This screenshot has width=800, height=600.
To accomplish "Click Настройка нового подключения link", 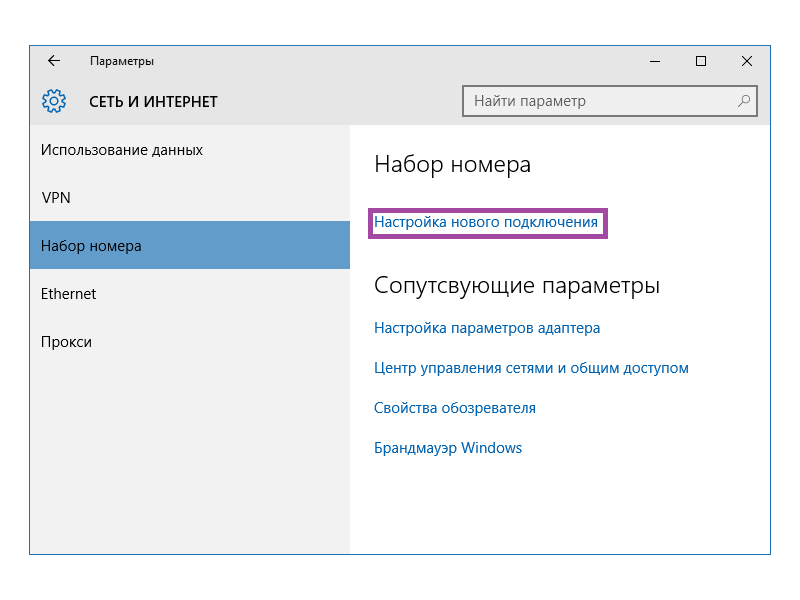I will tap(486, 222).
